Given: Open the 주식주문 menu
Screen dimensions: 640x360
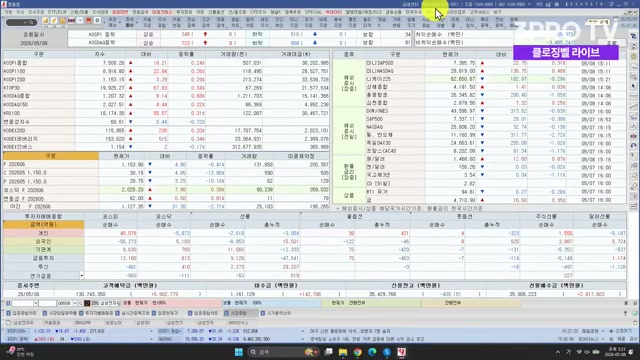Looking at the screenshot, I should [36, 12].
